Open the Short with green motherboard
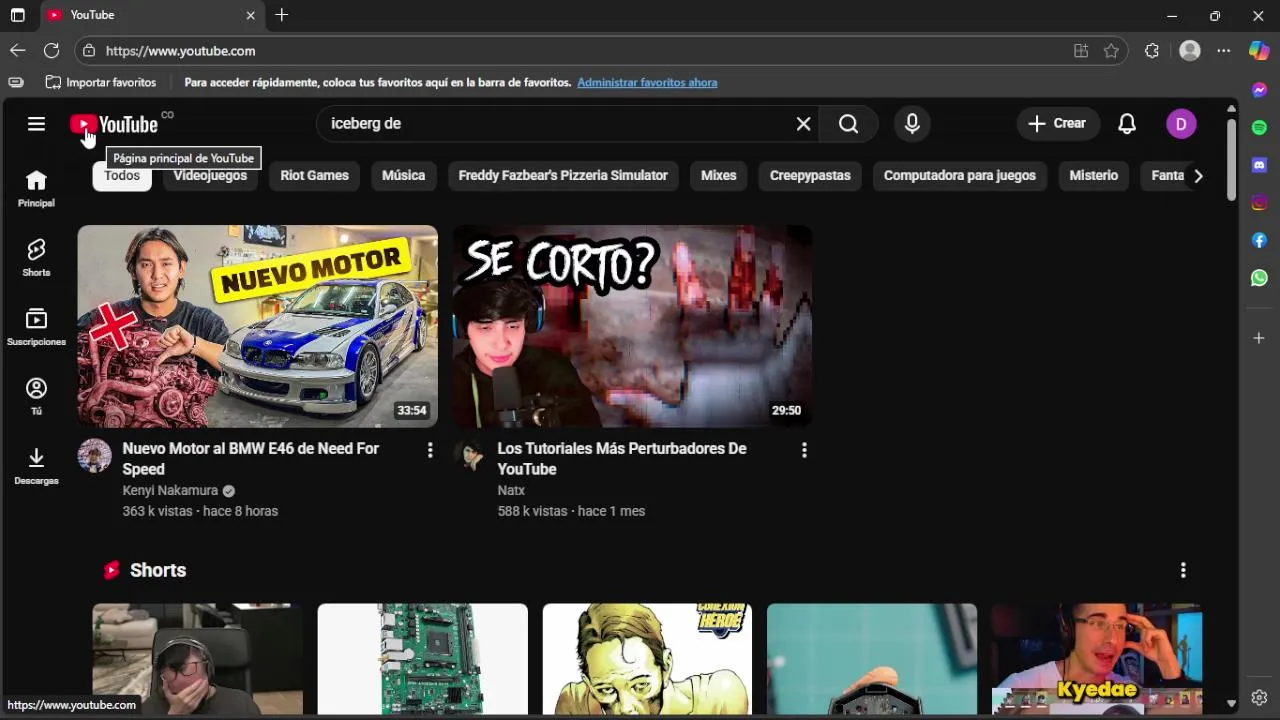Screen dimensions: 1280x720 (422, 659)
